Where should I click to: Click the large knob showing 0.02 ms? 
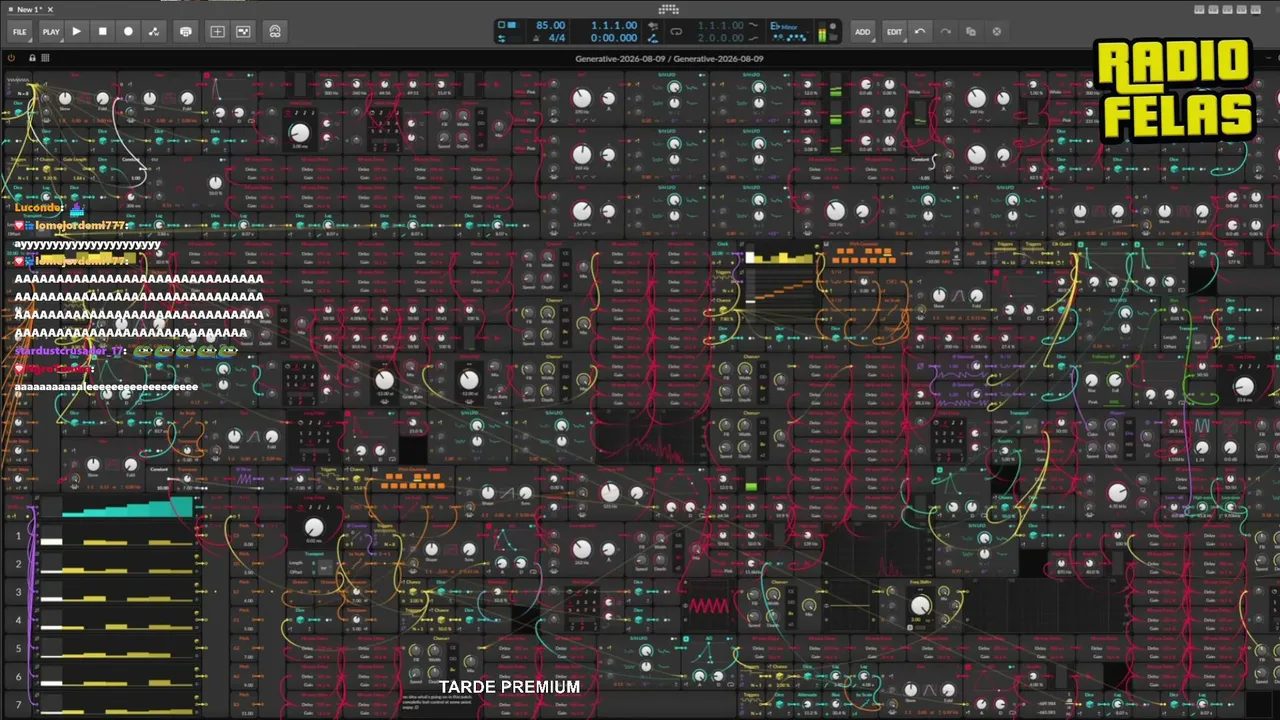click(x=314, y=527)
